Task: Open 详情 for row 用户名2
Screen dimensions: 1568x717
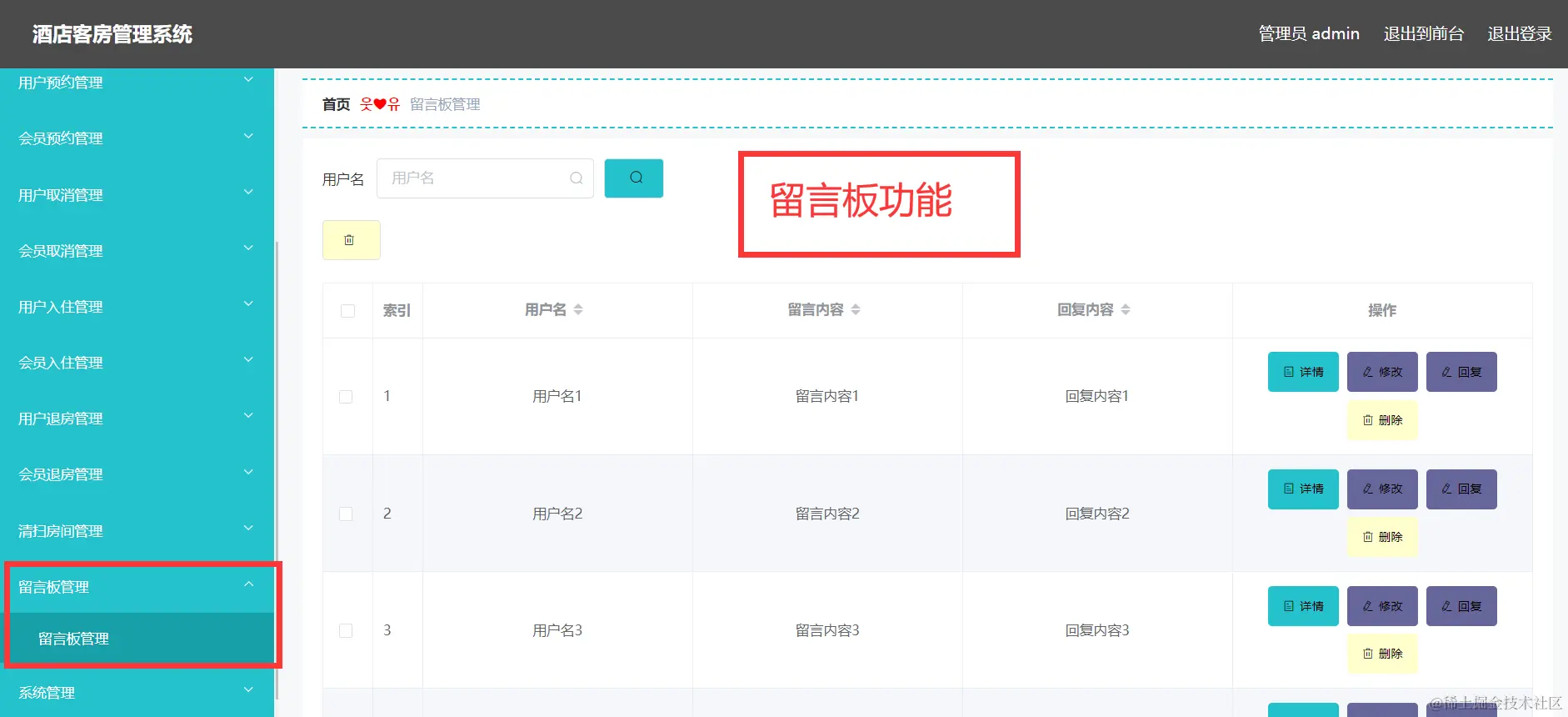Action: [1303, 489]
